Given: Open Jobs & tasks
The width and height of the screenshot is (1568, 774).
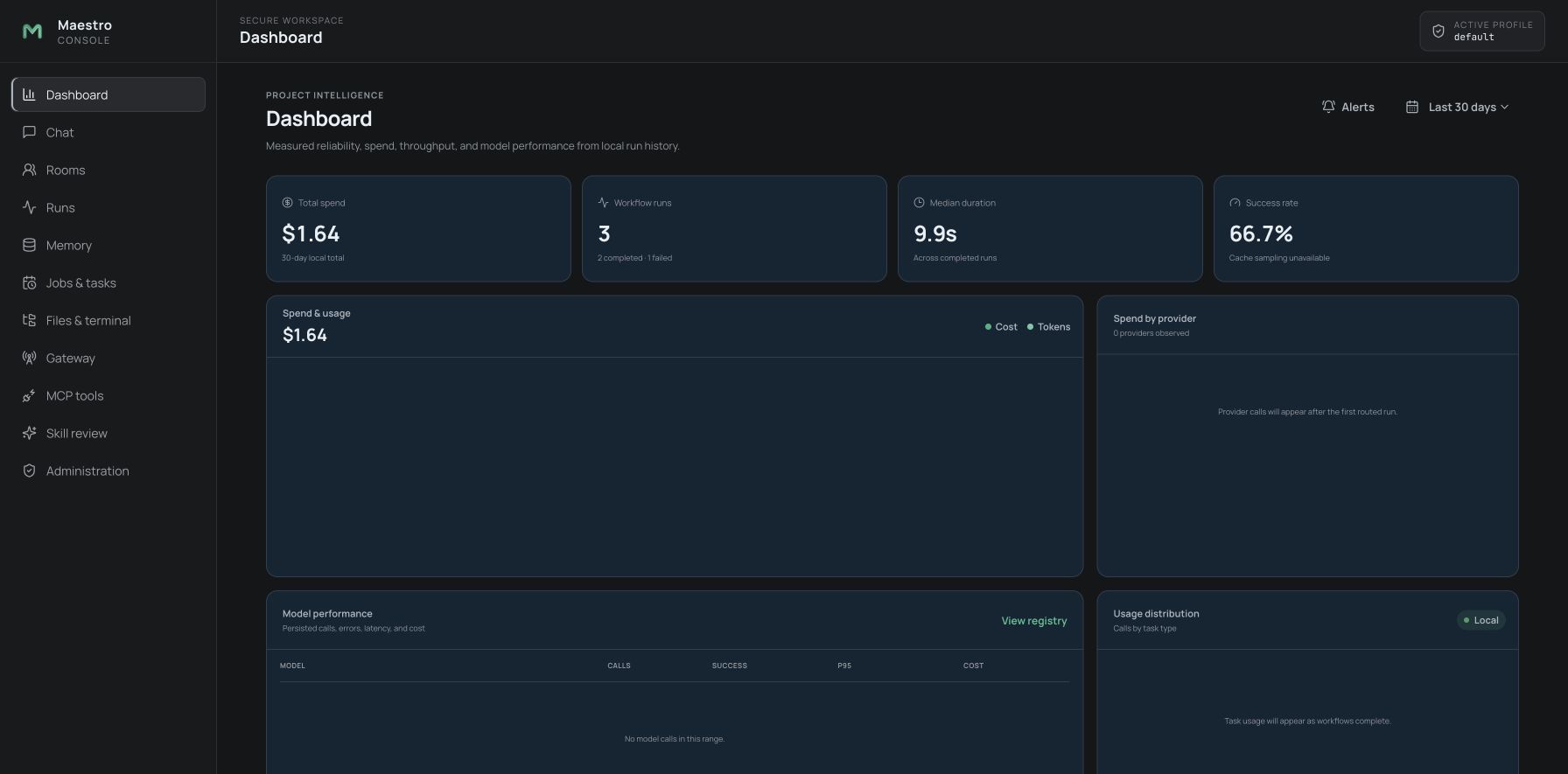Looking at the screenshot, I should (108, 282).
